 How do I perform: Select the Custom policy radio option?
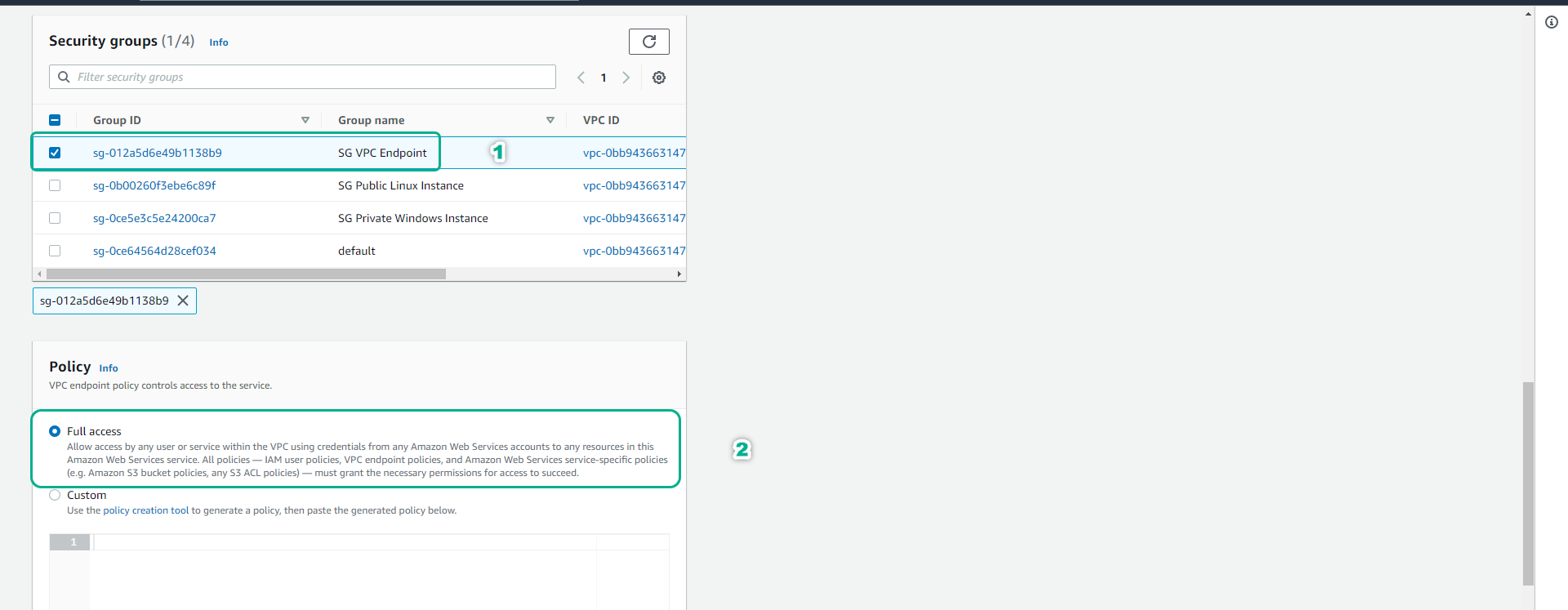click(x=55, y=495)
